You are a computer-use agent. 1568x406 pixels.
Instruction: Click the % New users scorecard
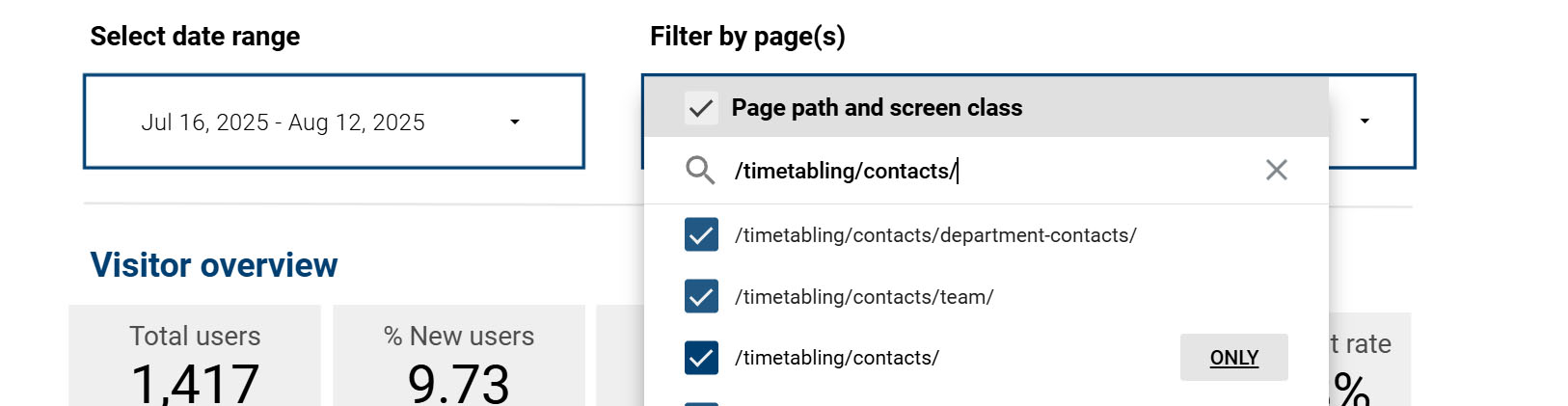pyautogui.click(x=459, y=359)
